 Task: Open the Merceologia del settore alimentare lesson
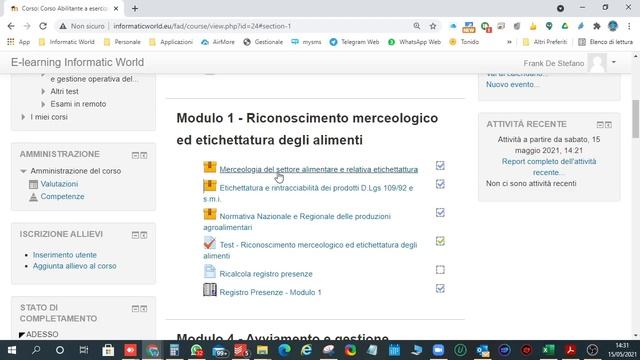318,169
